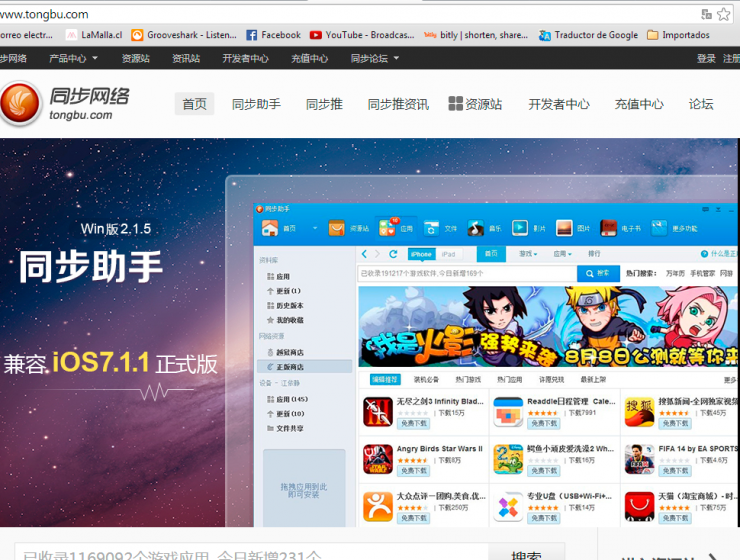Click the Naruto game promotional banner
This screenshot has height=560, width=740.
[x=548, y=327]
